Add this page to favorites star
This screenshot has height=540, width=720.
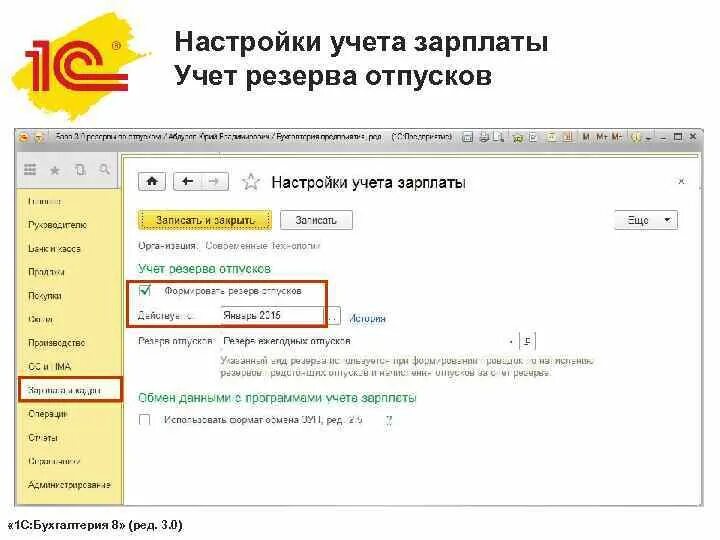[x=251, y=182]
